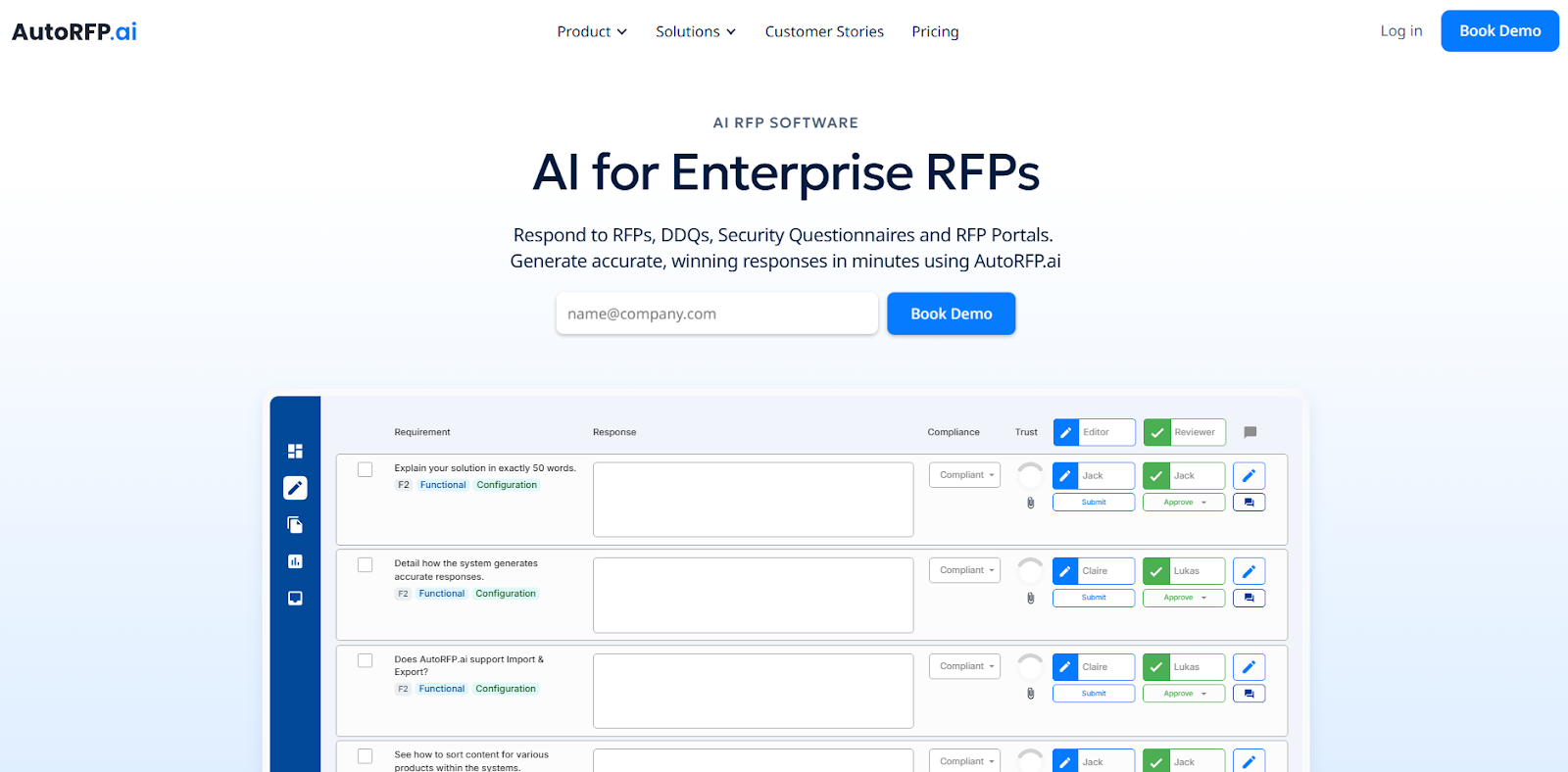Open chat comments in 'Import & Export' row
Image resolution: width=1568 pixels, height=772 pixels.
point(1249,694)
